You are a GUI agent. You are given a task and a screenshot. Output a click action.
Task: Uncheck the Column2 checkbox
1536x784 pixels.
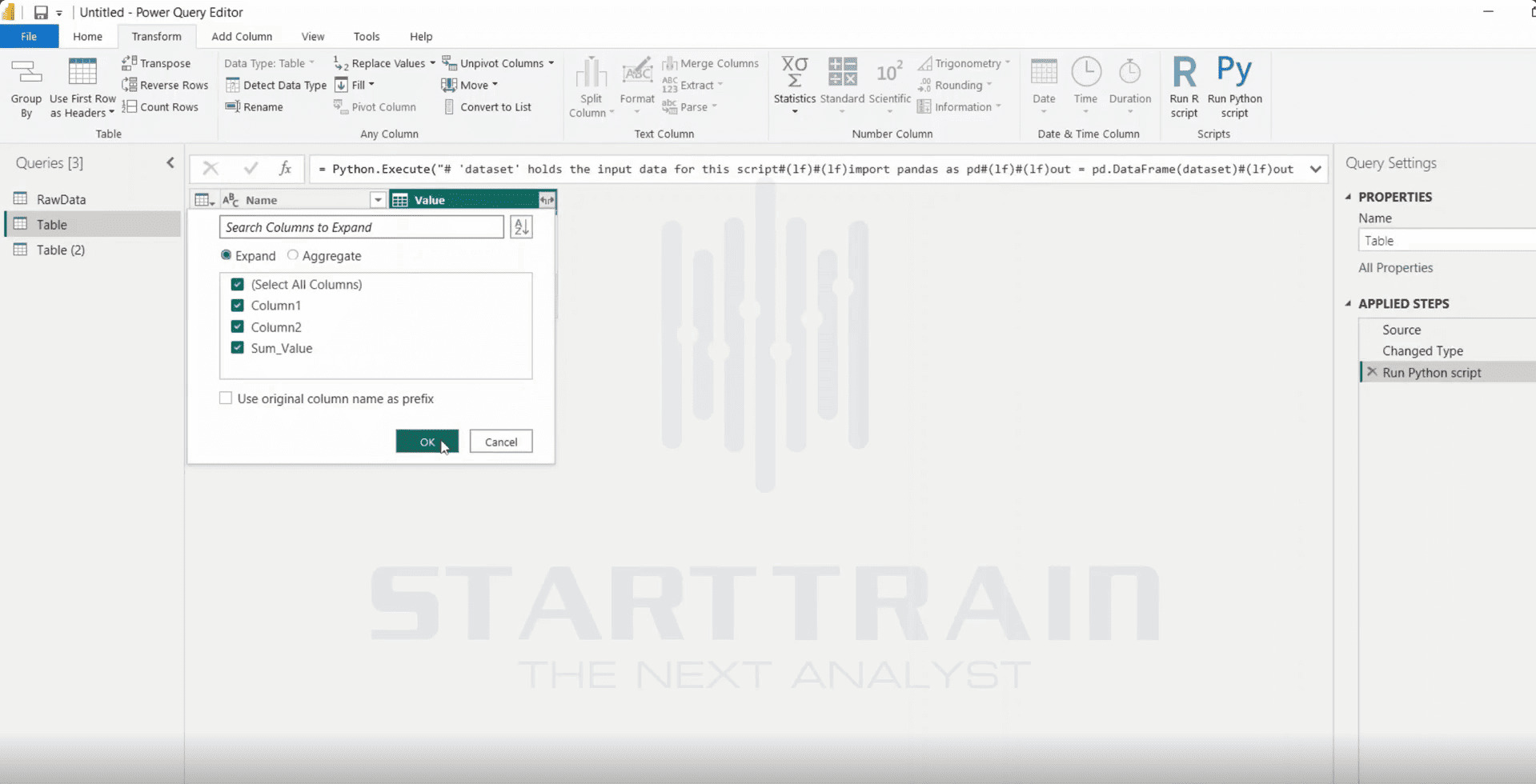237,326
